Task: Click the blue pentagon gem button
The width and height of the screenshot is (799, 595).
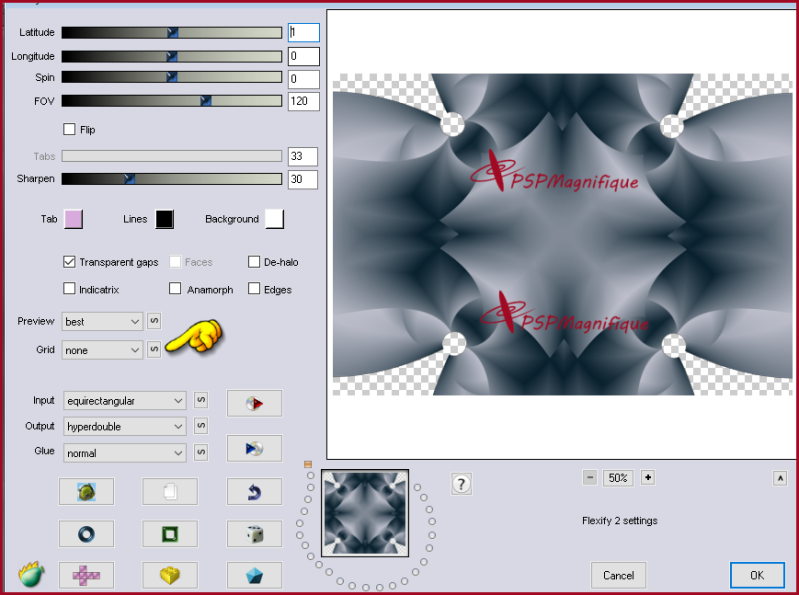Action: (254, 575)
